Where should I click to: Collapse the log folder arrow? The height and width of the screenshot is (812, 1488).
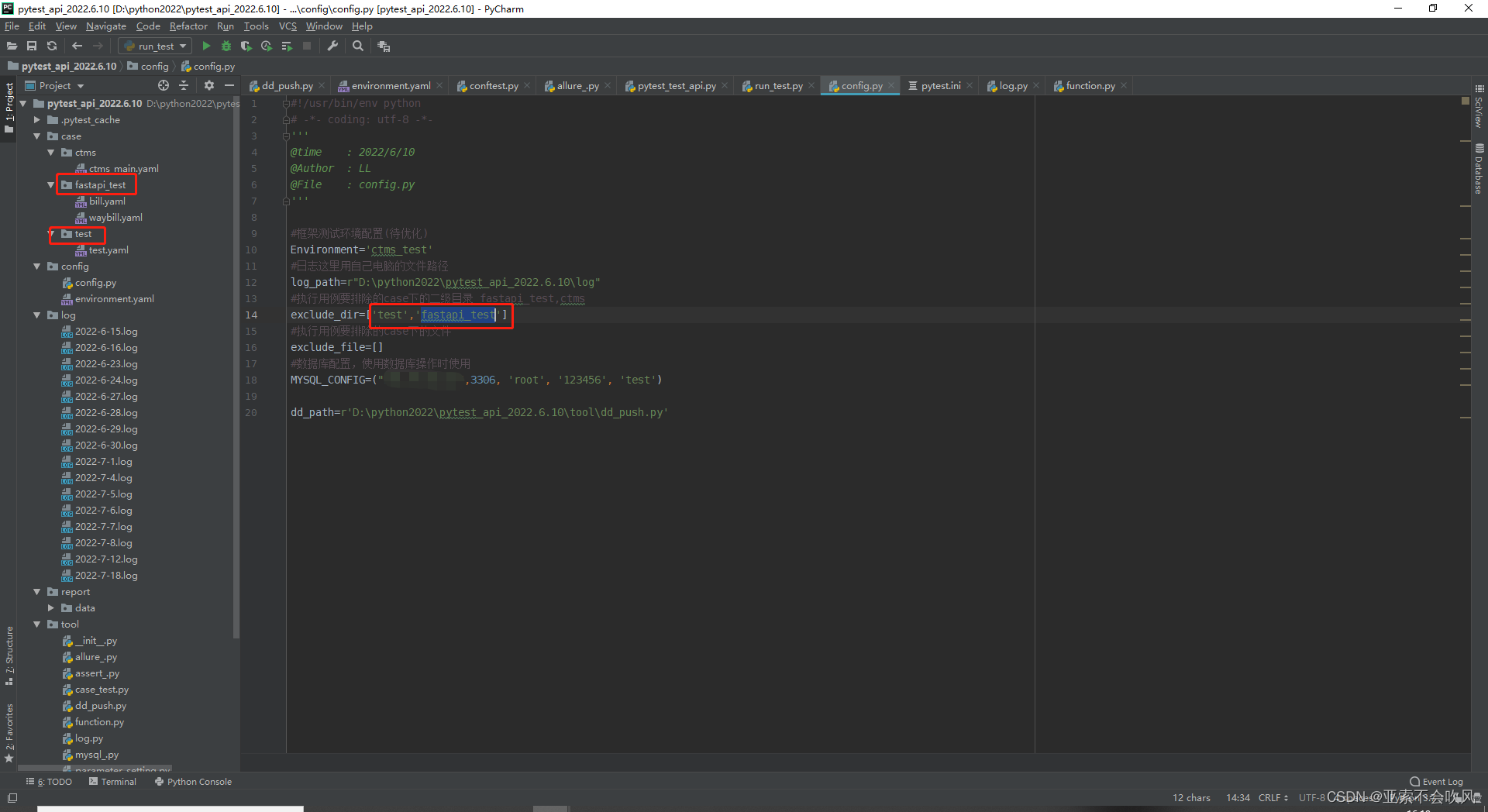click(36, 315)
